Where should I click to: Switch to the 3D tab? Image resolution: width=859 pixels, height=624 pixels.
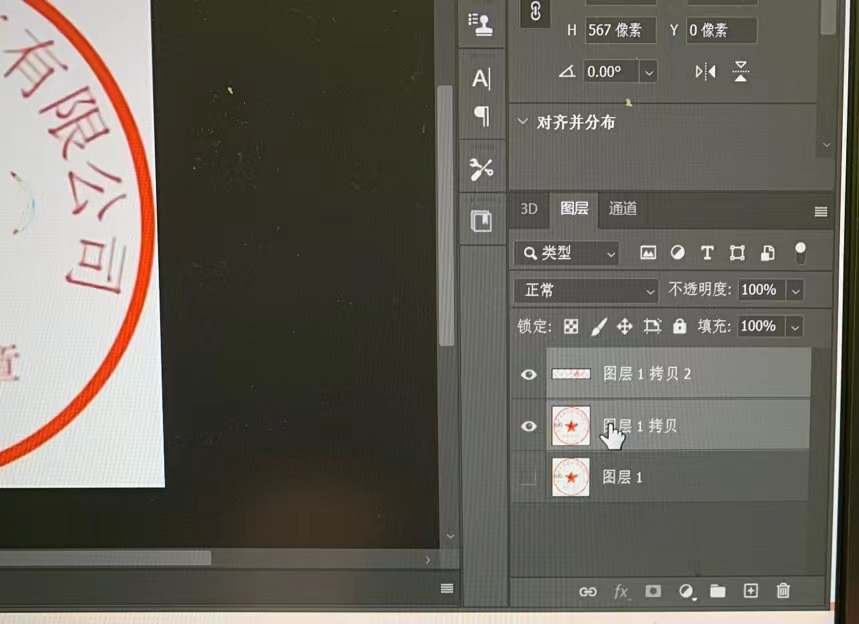point(529,209)
